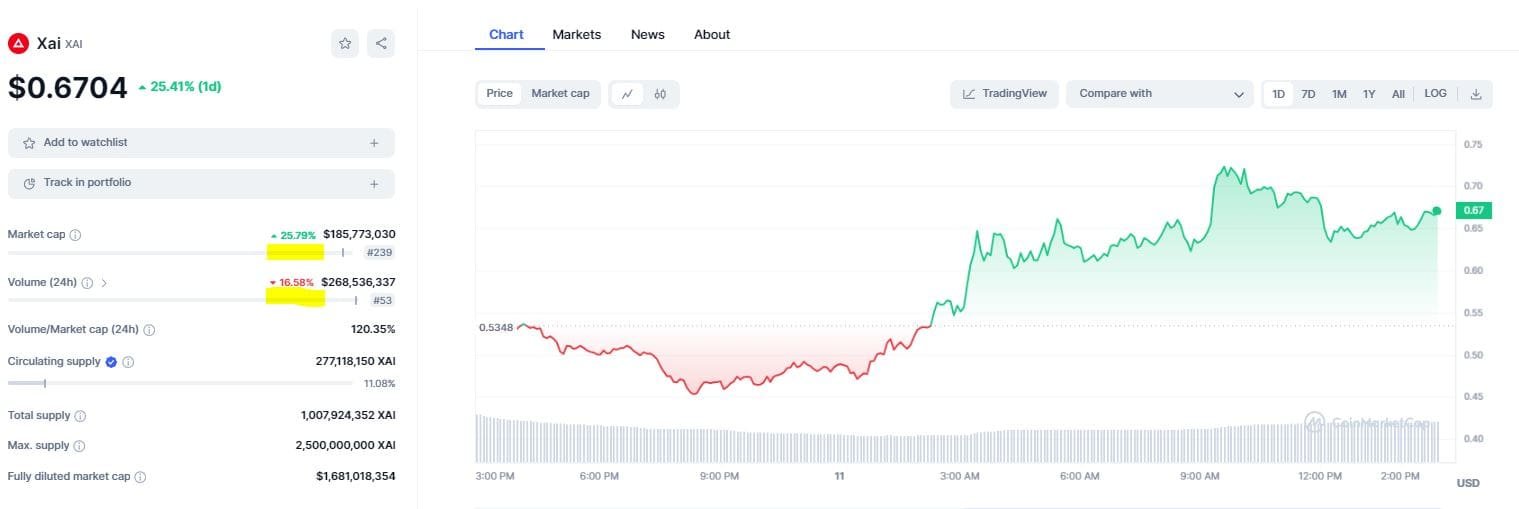Click the green end-point dot on chart
Image resolution: width=1519 pixels, height=509 pixels.
1437,210
